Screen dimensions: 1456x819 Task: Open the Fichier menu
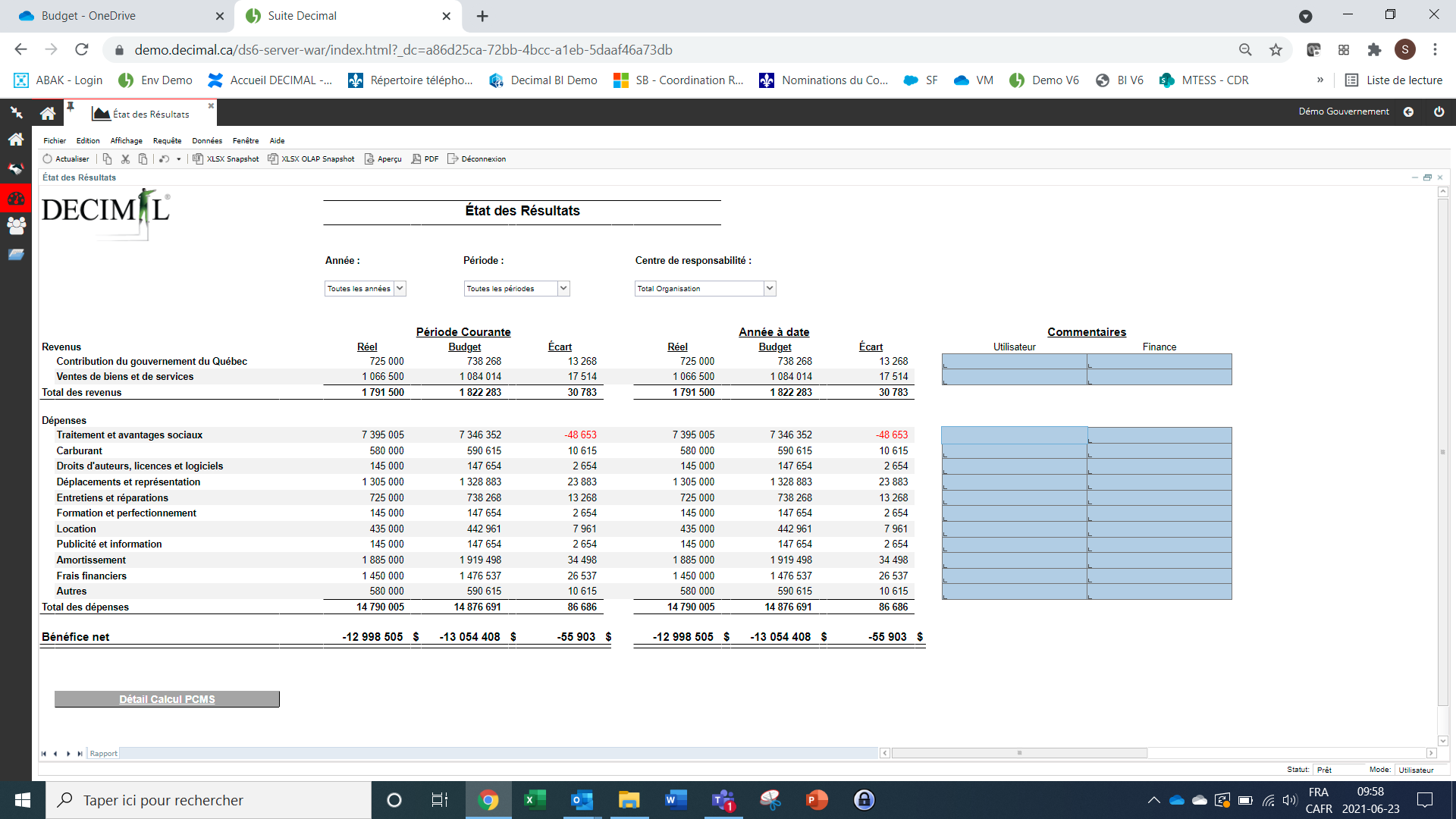55,140
